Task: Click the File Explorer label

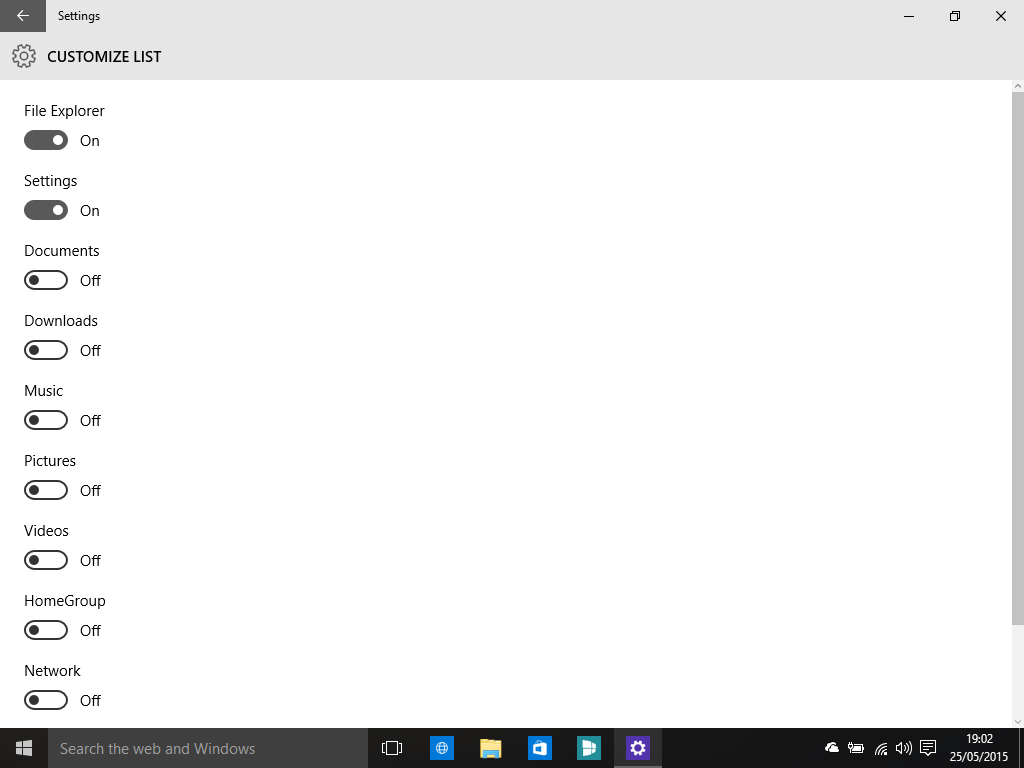Action: click(64, 111)
